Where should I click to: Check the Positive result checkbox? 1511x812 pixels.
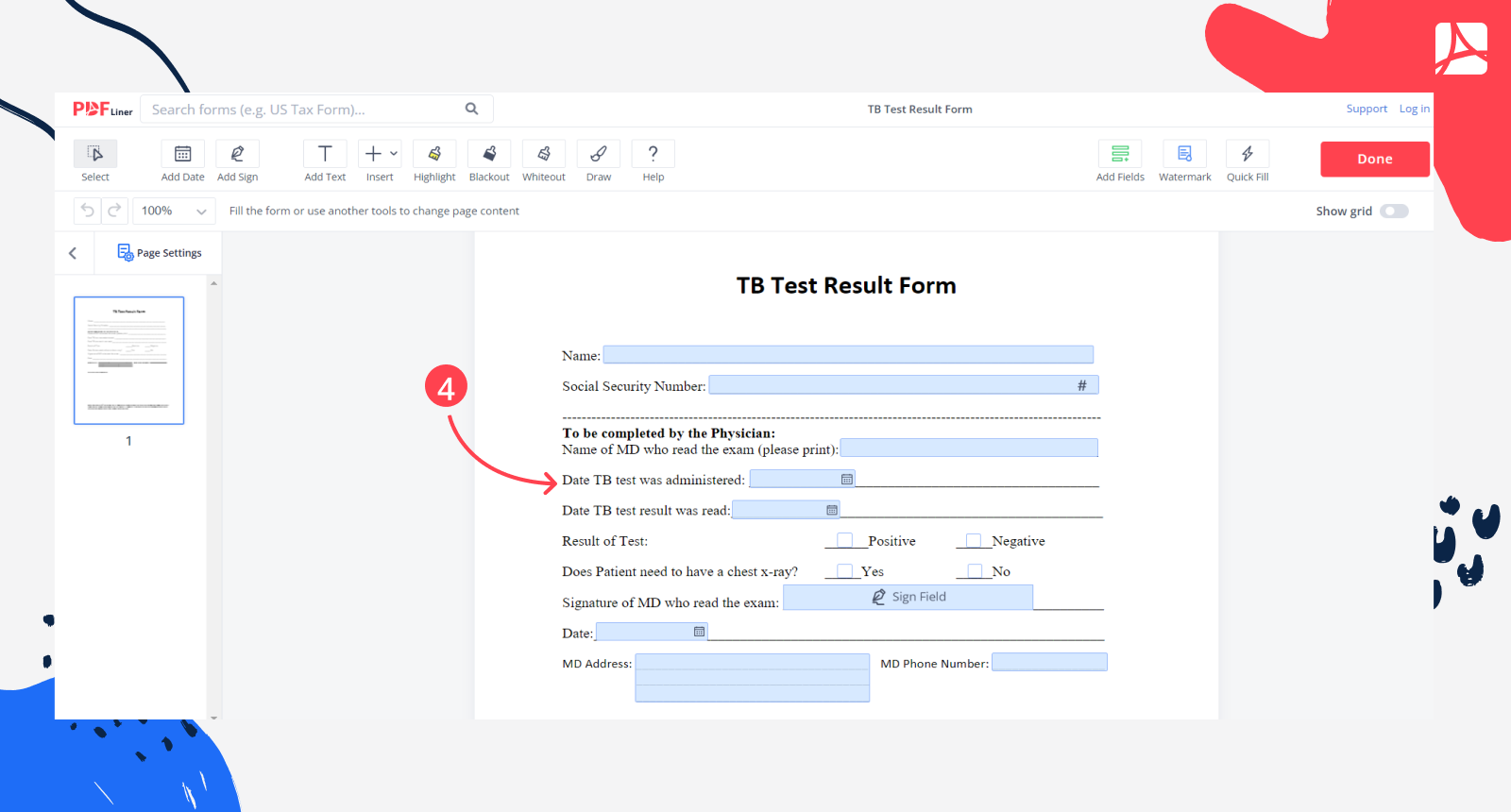point(845,540)
